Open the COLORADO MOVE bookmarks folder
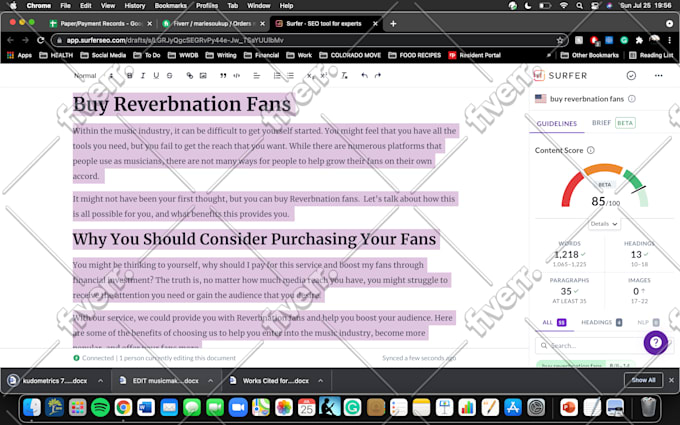Image resolution: width=680 pixels, height=425 pixels. pyautogui.click(x=350, y=55)
